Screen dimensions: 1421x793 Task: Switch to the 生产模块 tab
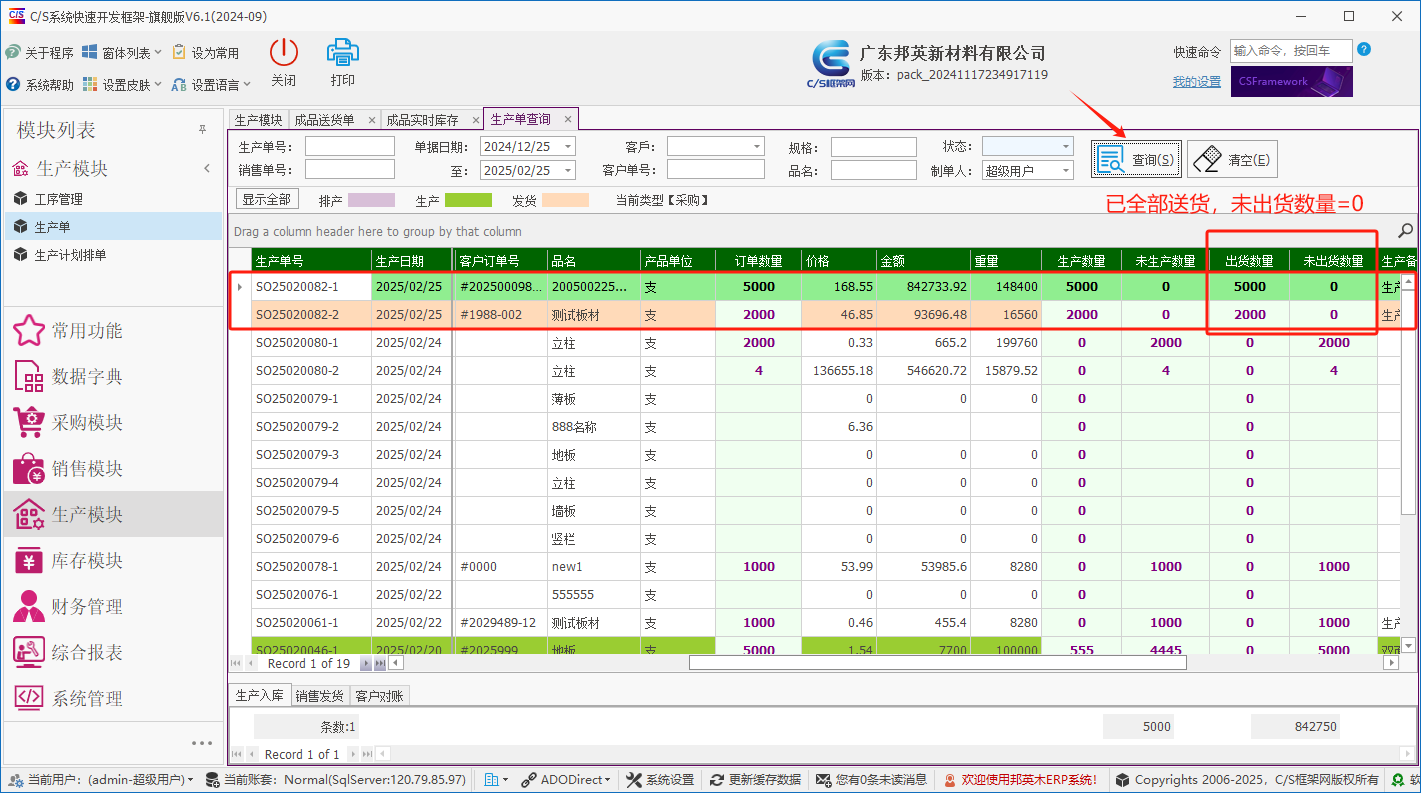[x=258, y=119]
